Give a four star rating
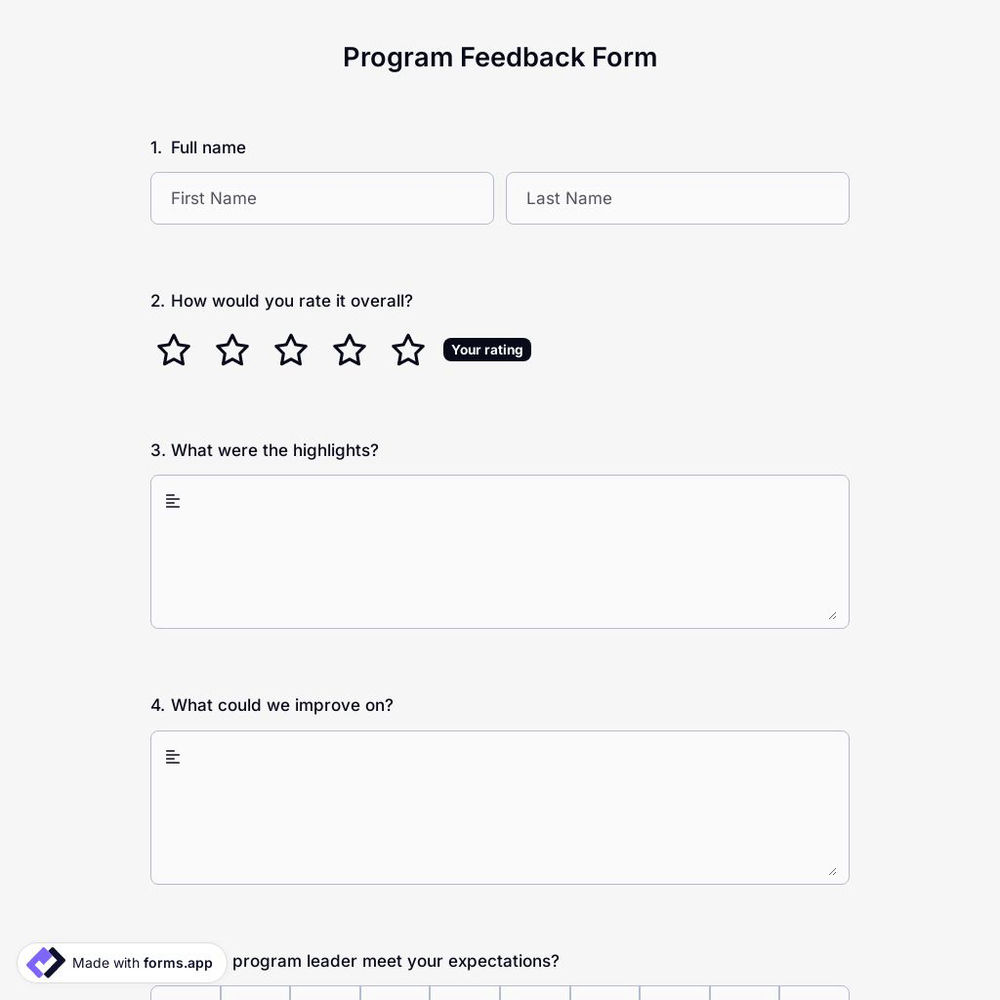This screenshot has height=1000, width=1000. pos(349,350)
